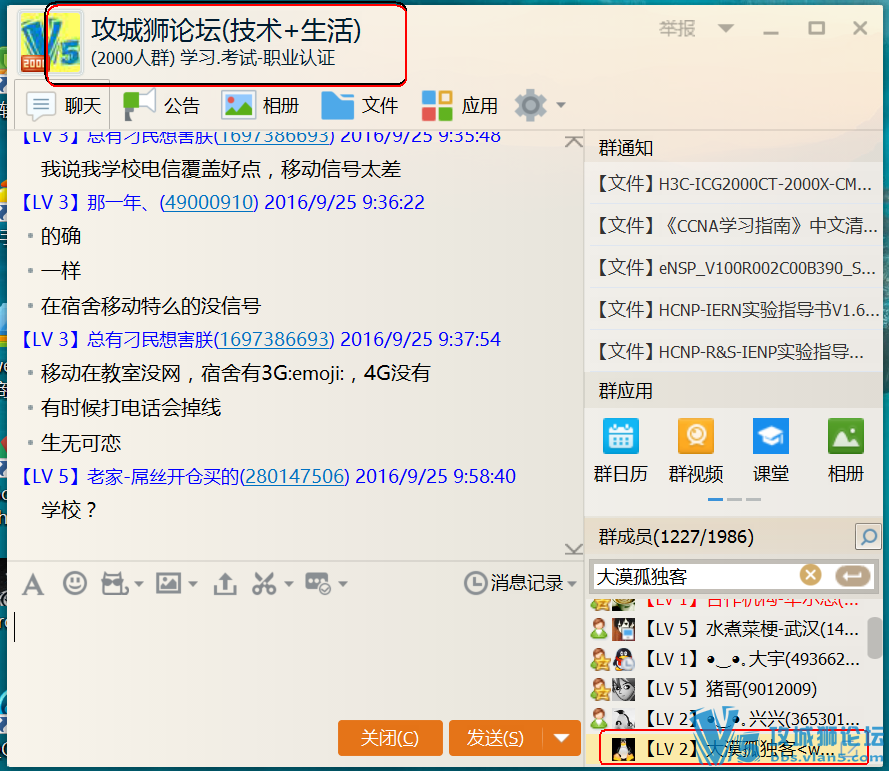Open the 消息记录 message history dropdown
This screenshot has height=771, width=889.
[521, 583]
